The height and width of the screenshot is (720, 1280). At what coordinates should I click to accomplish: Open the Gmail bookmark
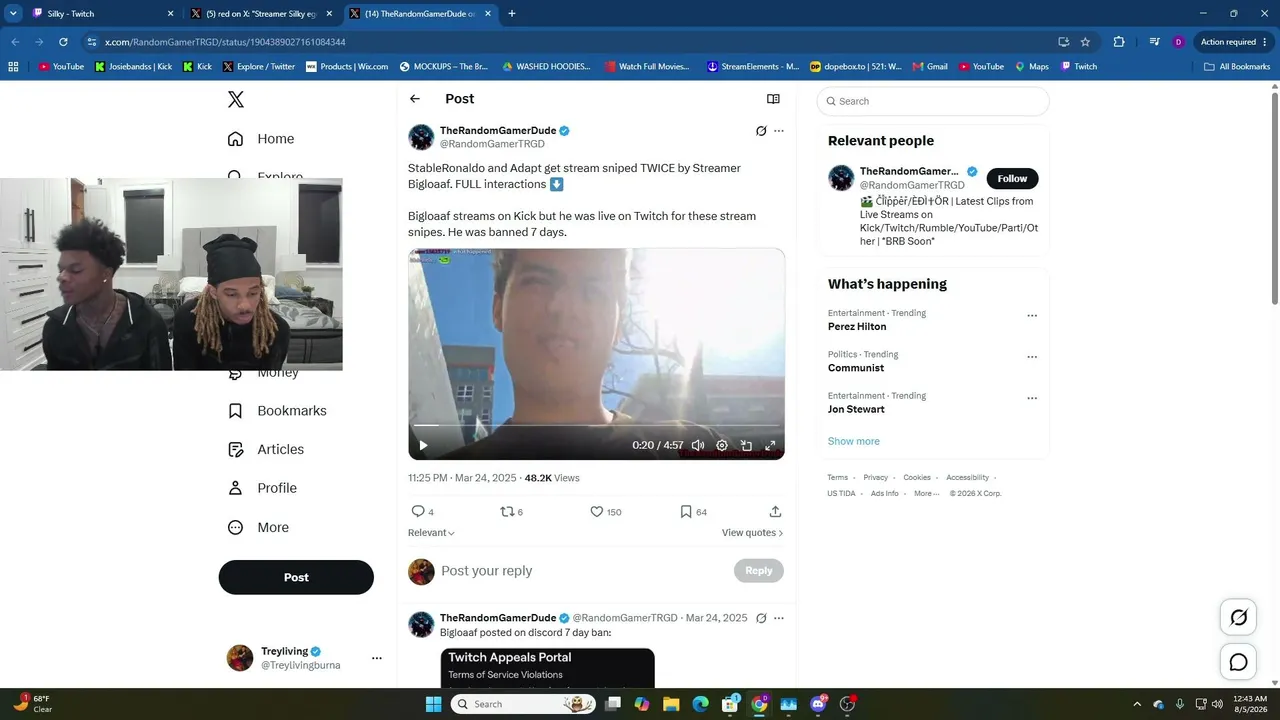point(929,67)
